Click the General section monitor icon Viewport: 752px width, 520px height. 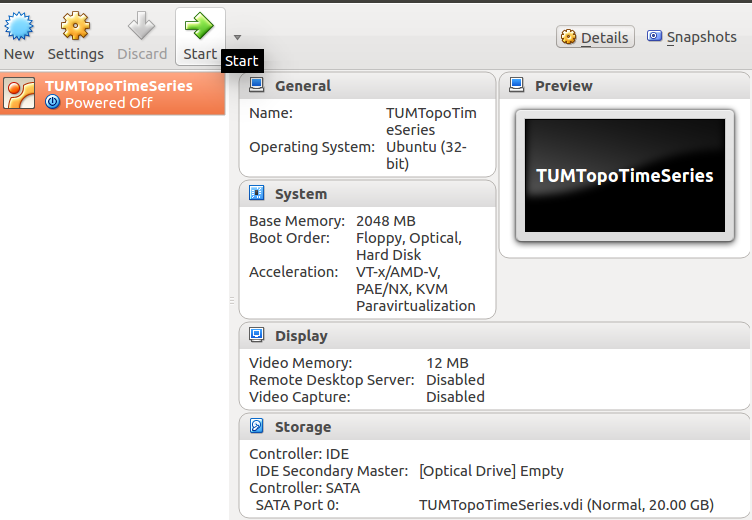pyautogui.click(x=257, y=85)
